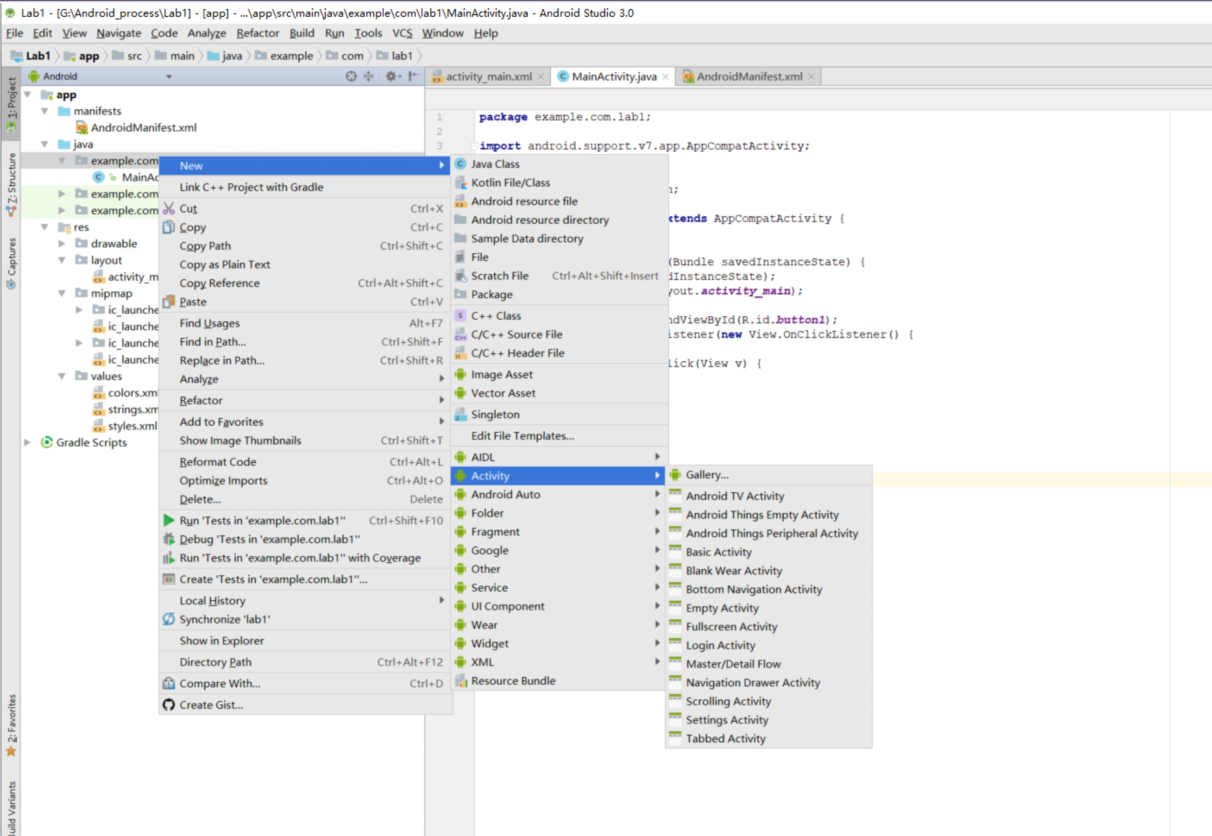
Task: Click the Debug Tests bug icon
Action: (x=169, y=540)
